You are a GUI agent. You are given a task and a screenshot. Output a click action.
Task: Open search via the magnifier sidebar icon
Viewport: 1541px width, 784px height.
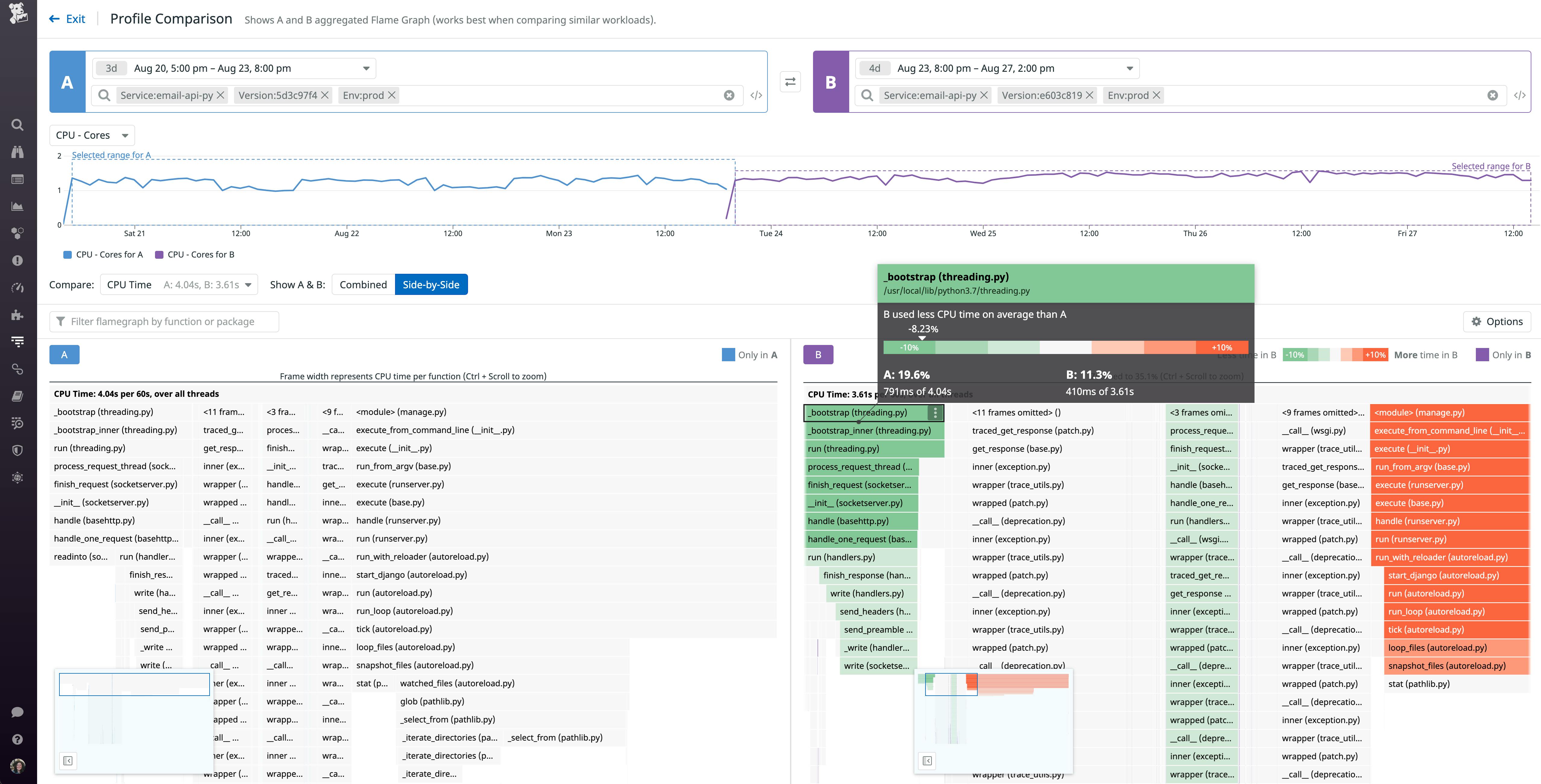[17, 125]
